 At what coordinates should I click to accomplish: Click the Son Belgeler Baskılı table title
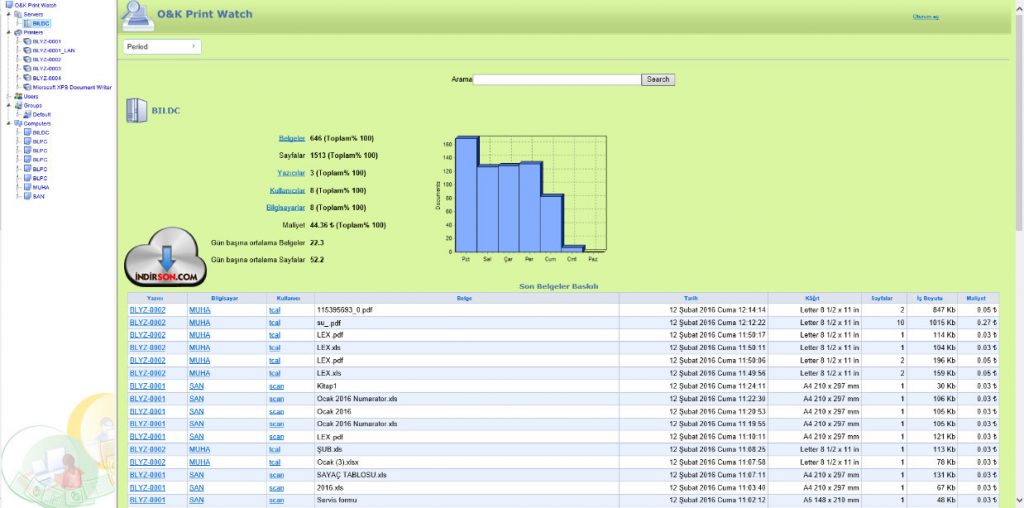pyautogui.click(x=558, y=287)
